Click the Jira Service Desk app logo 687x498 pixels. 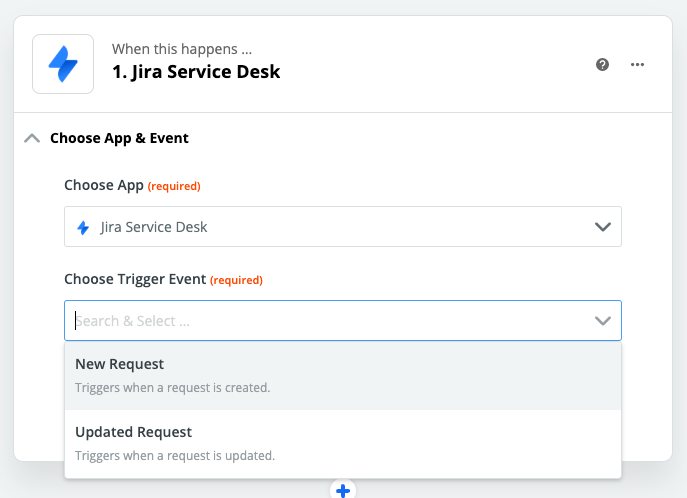click(x=63, y=64)
